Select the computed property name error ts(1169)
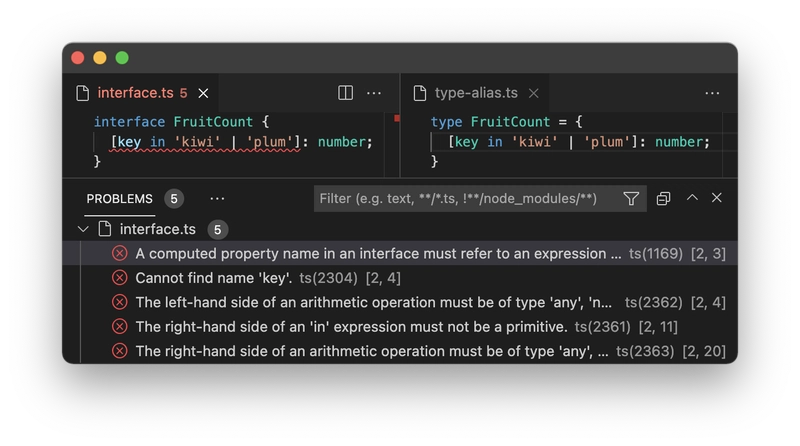800x446 pixels. (x=400, y=253)
